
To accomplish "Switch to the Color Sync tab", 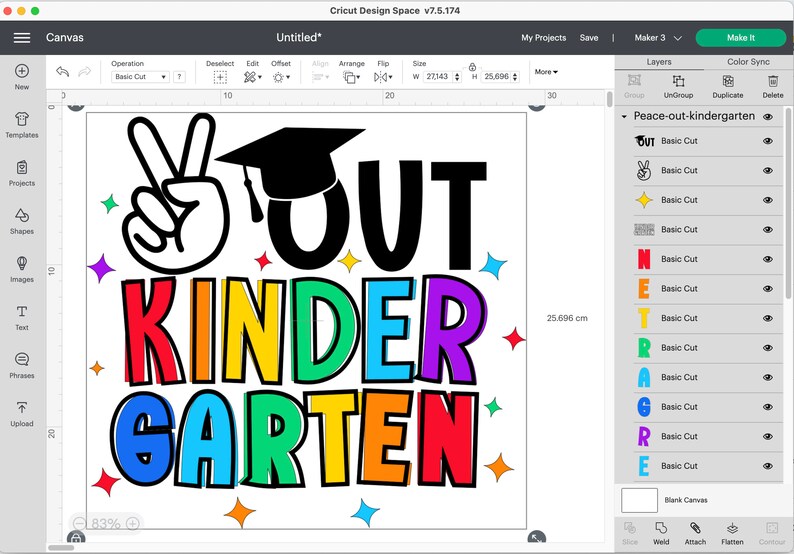I will [x=748, y=62].
